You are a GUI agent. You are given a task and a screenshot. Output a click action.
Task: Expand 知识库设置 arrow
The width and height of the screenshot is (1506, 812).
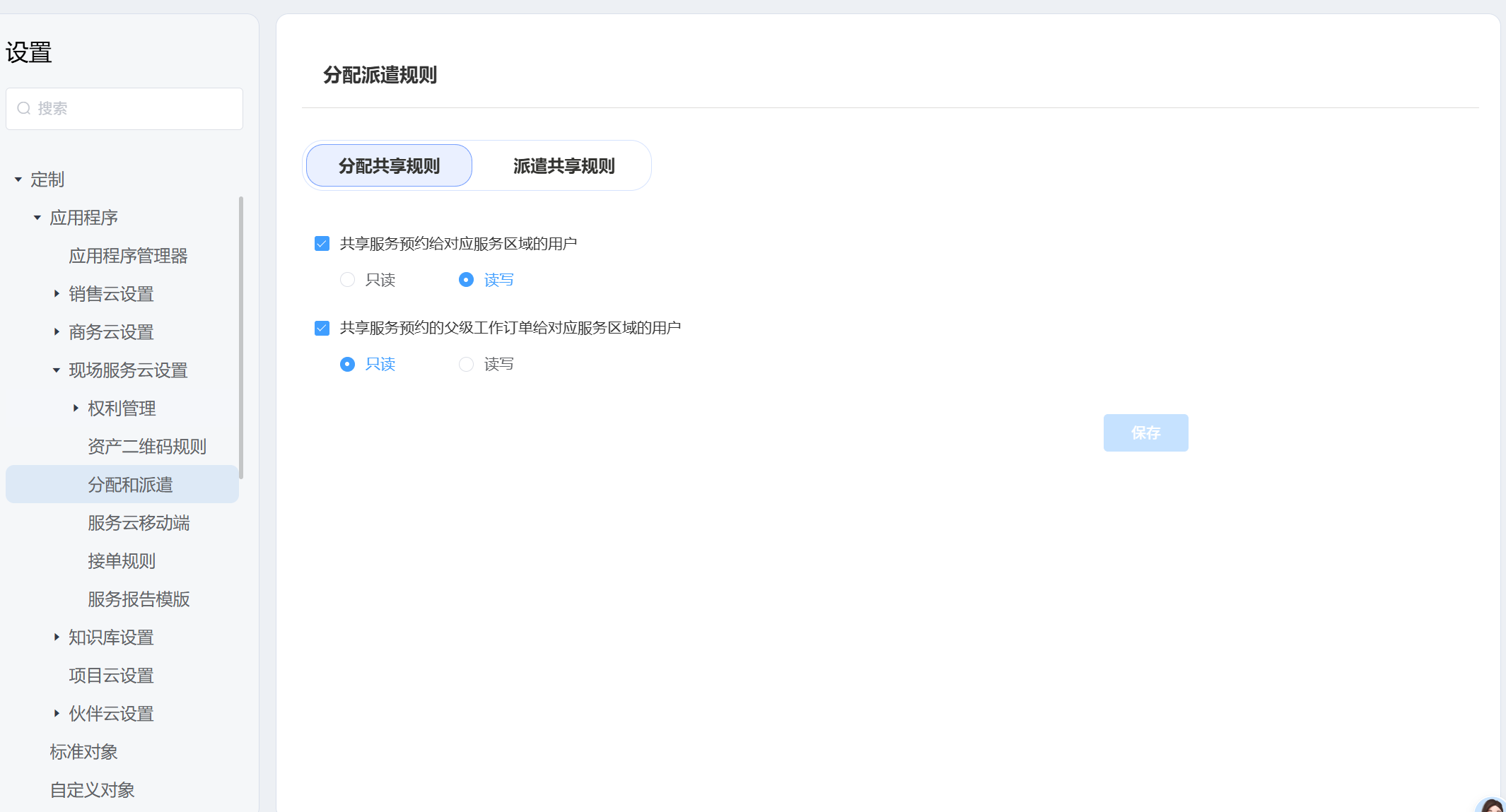click(57, 637)
